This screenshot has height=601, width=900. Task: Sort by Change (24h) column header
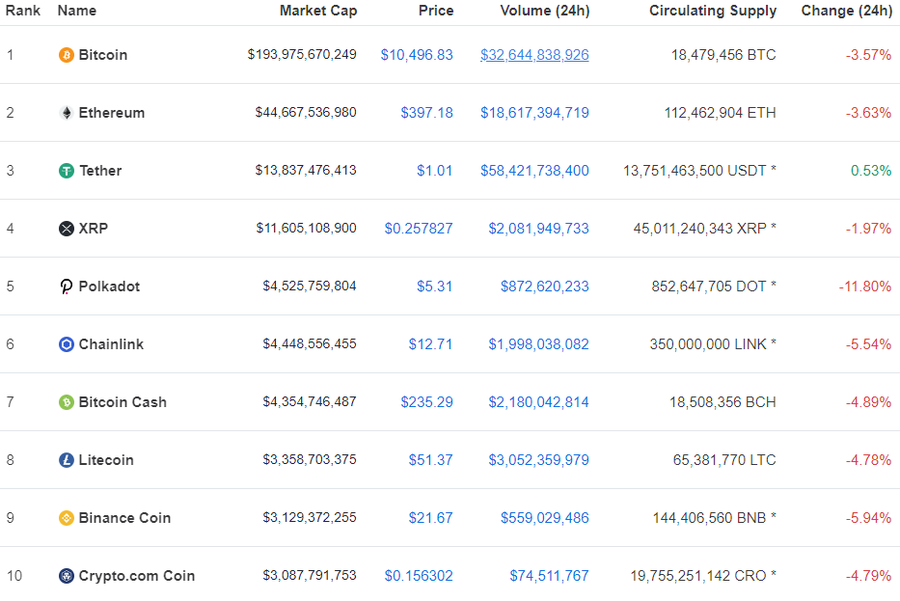coord(847,11)
